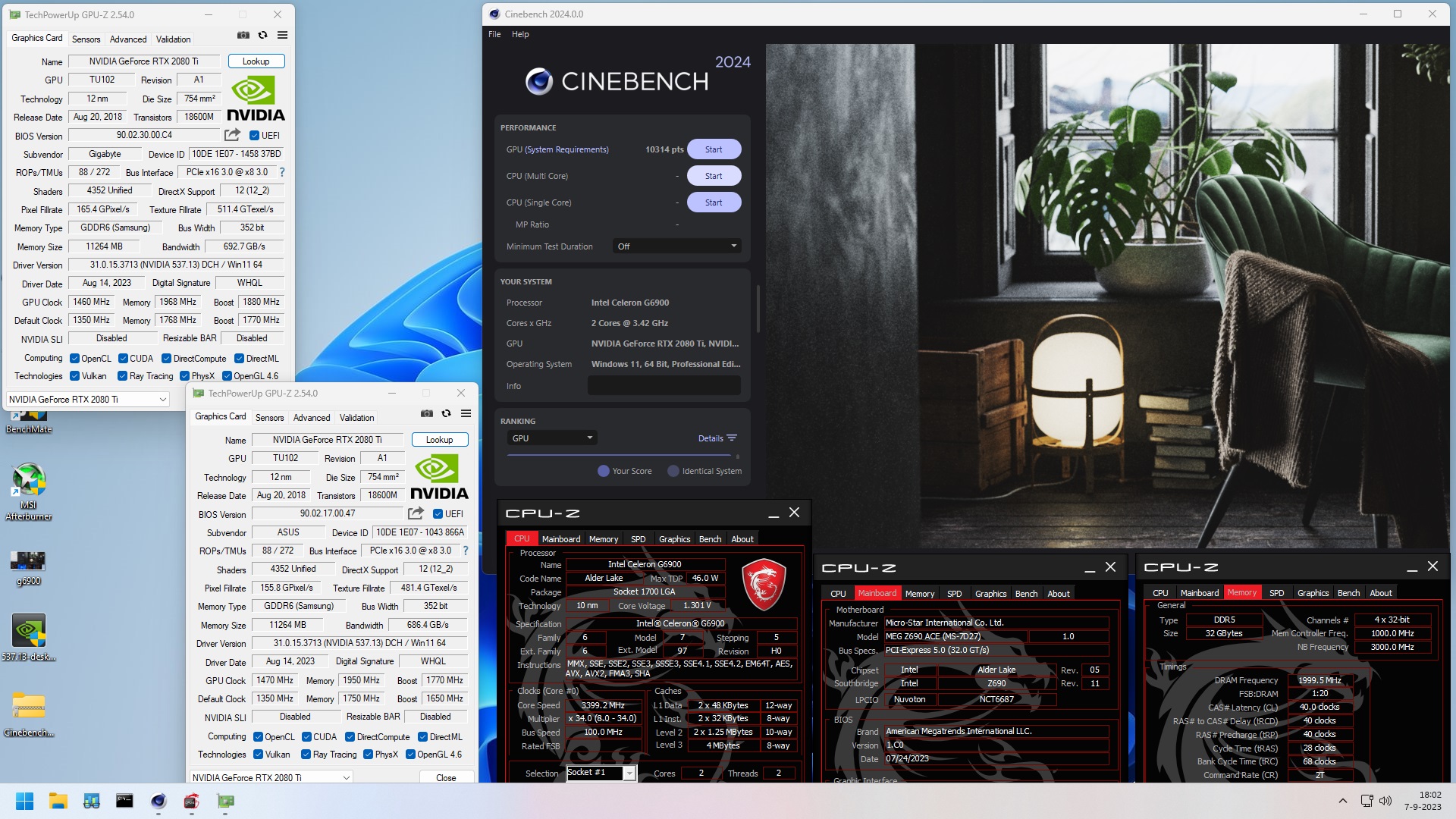Viewport: 1456px width, 819px height.
Task: Click Cinebench ranking score bar slider
Action: pyautogui.click(x=620, y=455)
